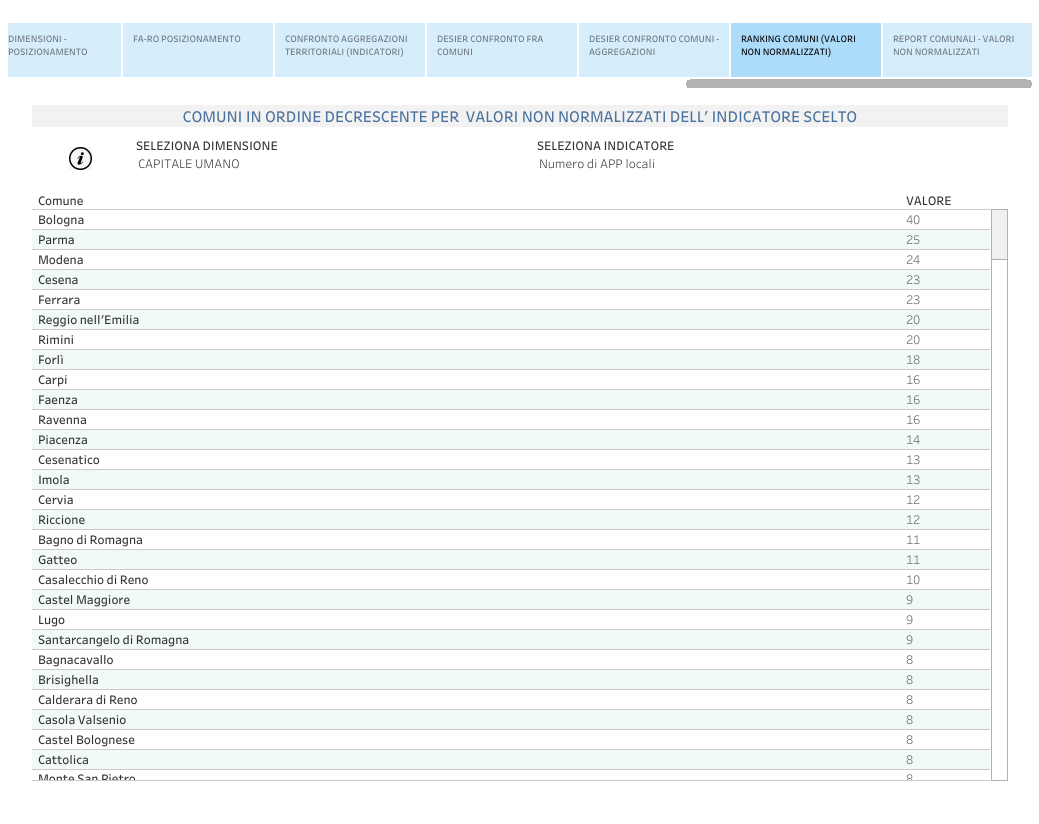Click the horizontal tab strip scrollbar

click(x=859, y=83)
